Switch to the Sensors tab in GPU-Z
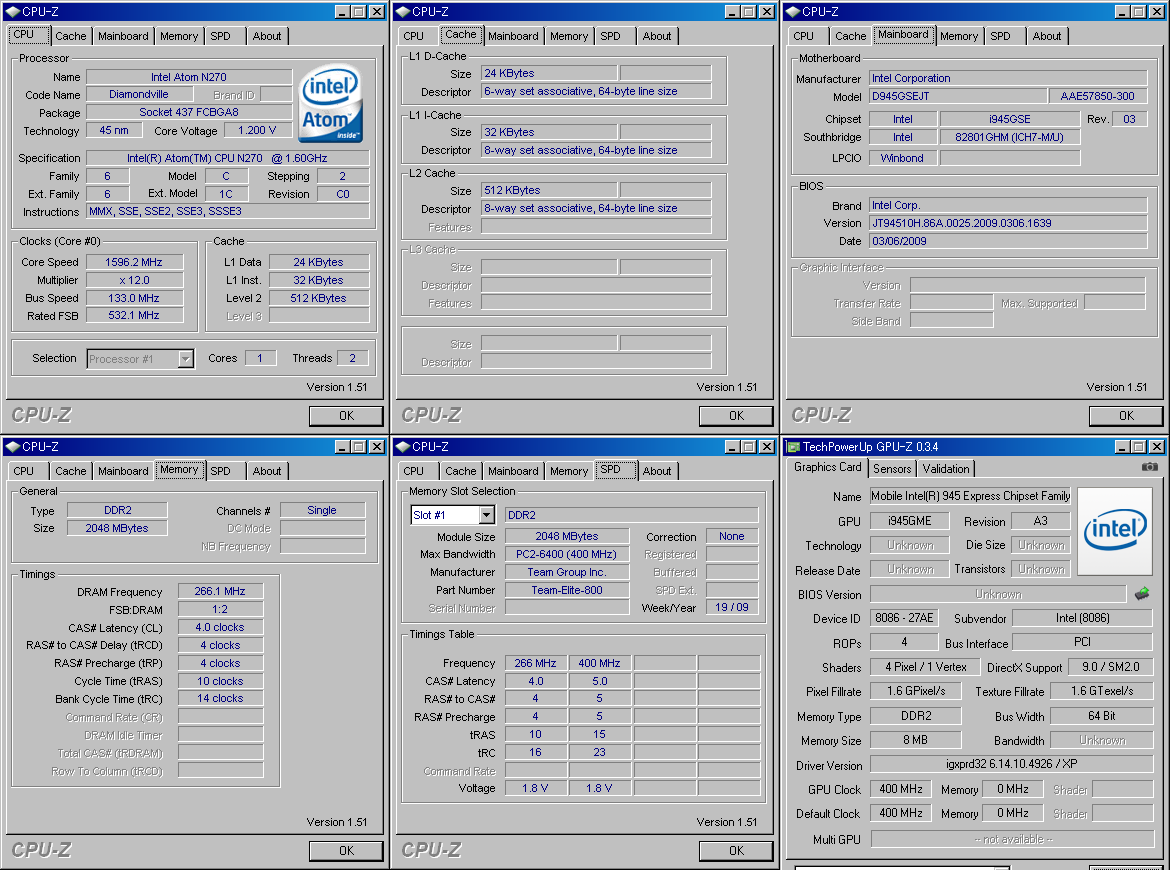The image size is (1170, 870). 892,469
